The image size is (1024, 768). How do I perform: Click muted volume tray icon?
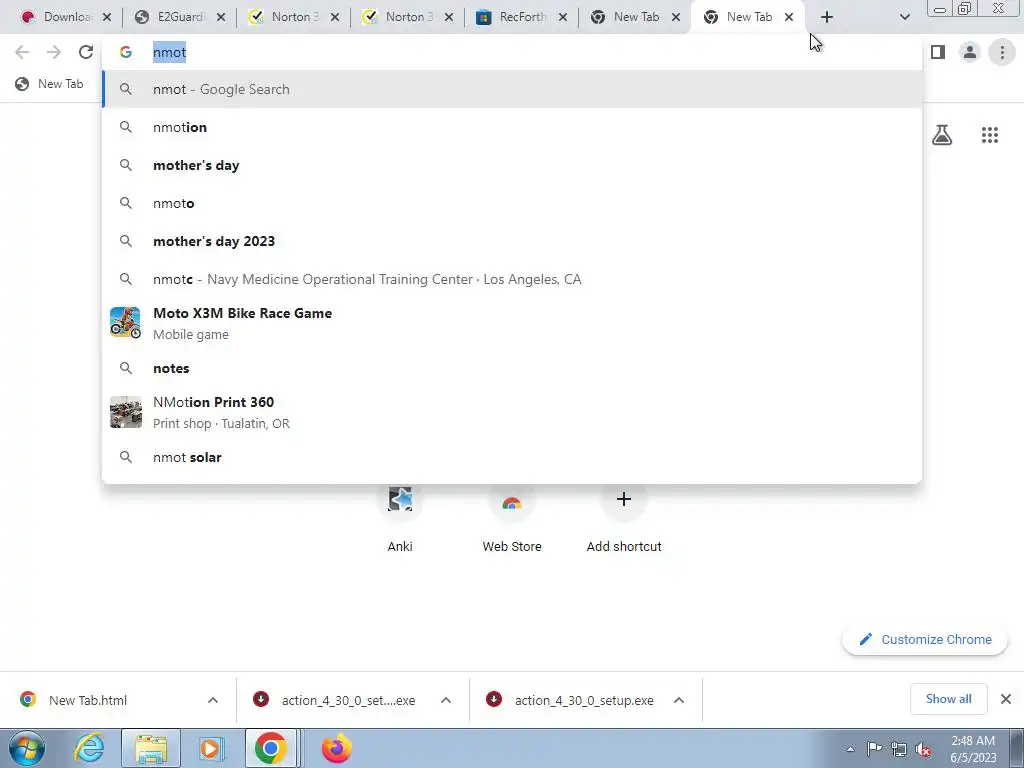(923, 749)
